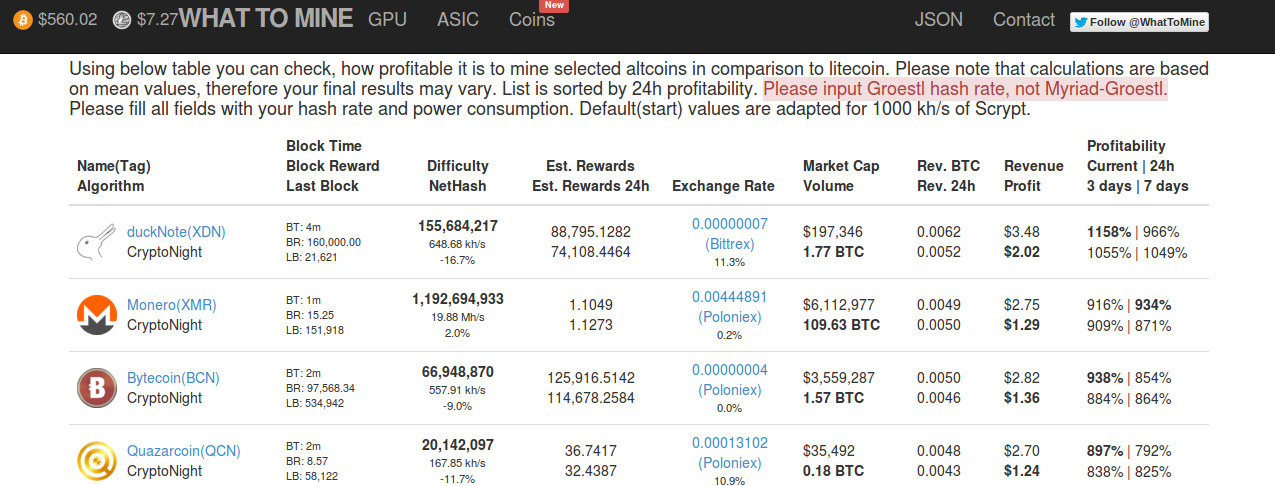Click the Litecoin price icon
1275x486 pixels.
click(x=122, y=20)
